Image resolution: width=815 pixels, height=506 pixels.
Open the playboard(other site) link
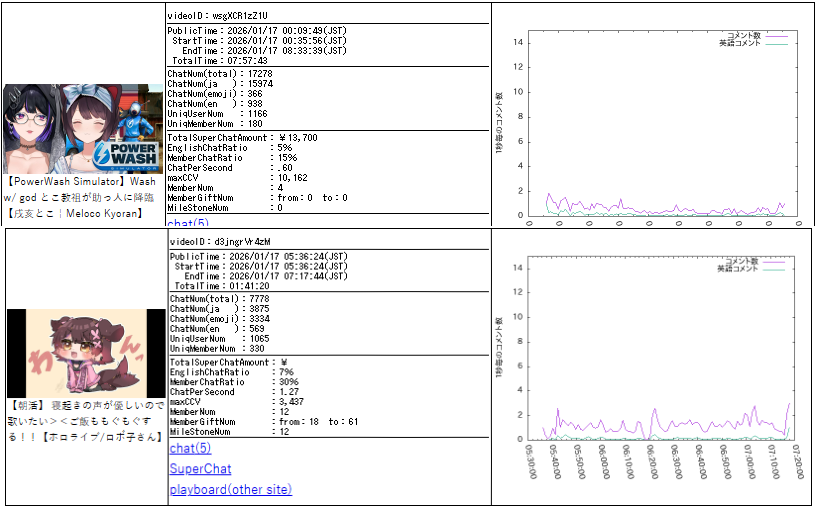point(231,489)
